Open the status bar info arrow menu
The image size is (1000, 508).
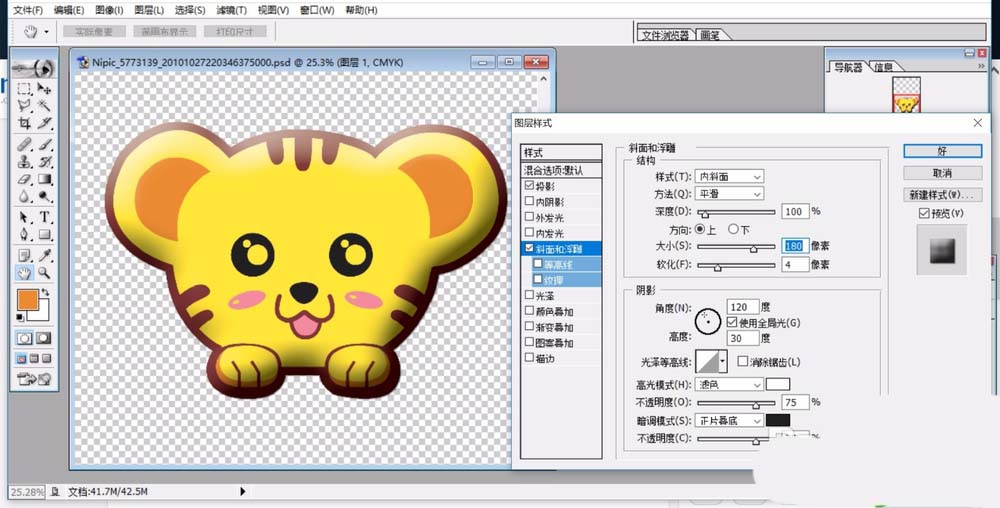point(242,491)
